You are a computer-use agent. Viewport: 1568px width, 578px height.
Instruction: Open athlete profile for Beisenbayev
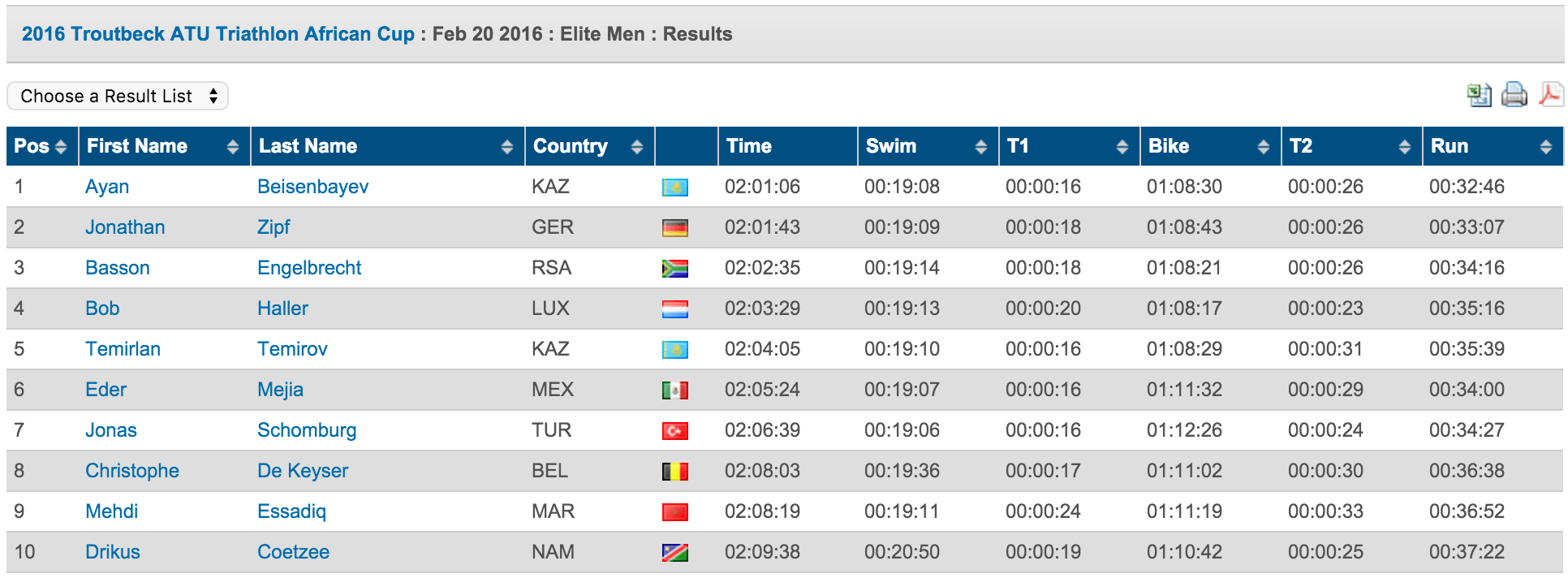[x=312, y=187]
